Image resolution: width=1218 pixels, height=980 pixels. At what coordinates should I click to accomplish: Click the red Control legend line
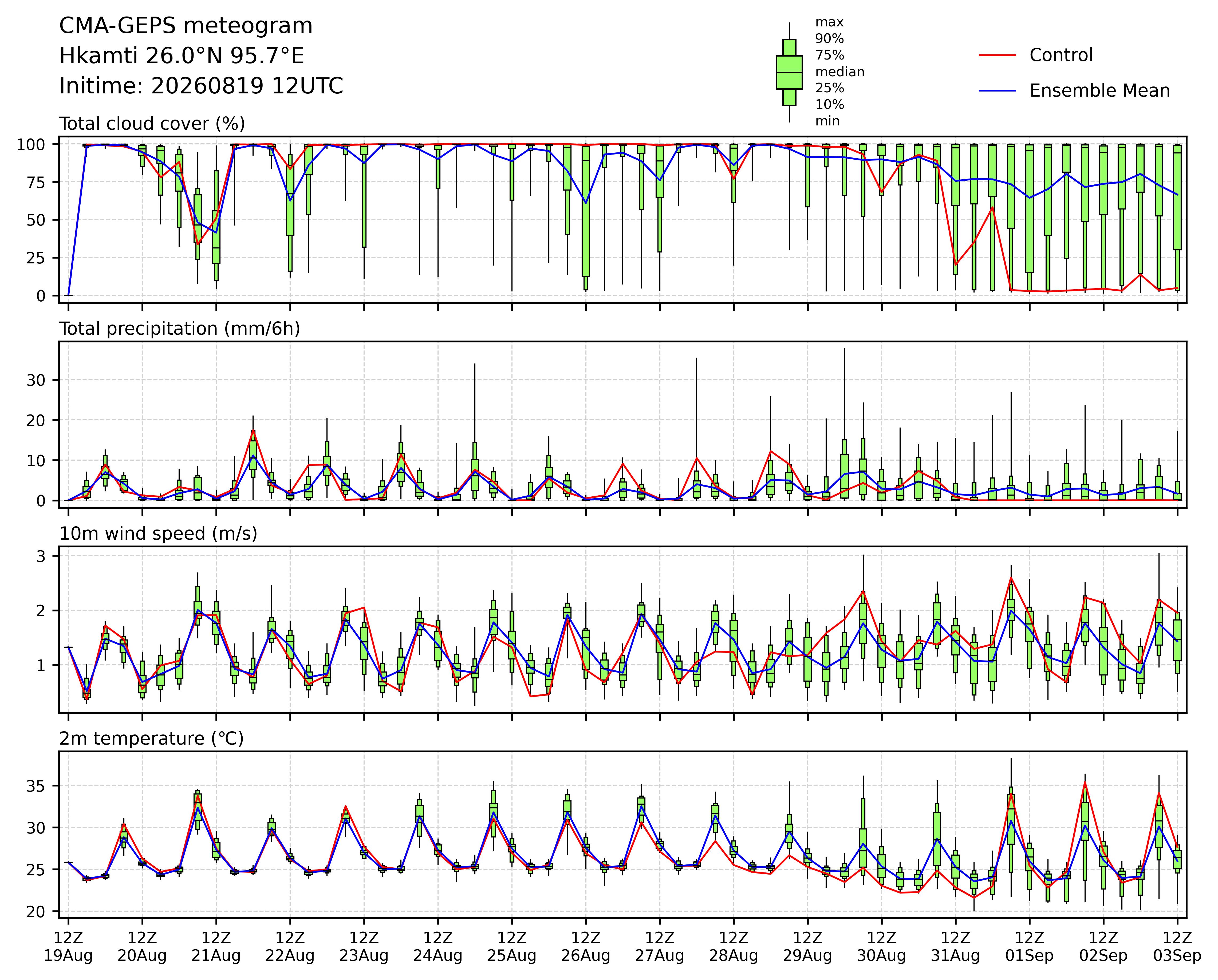[998, 55]
